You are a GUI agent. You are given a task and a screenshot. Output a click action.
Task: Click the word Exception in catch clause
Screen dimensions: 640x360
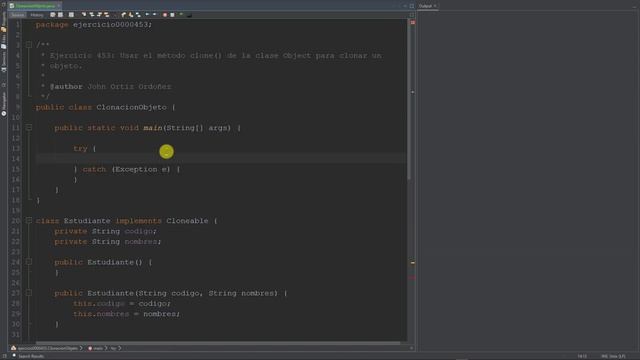tap(136, 169)
